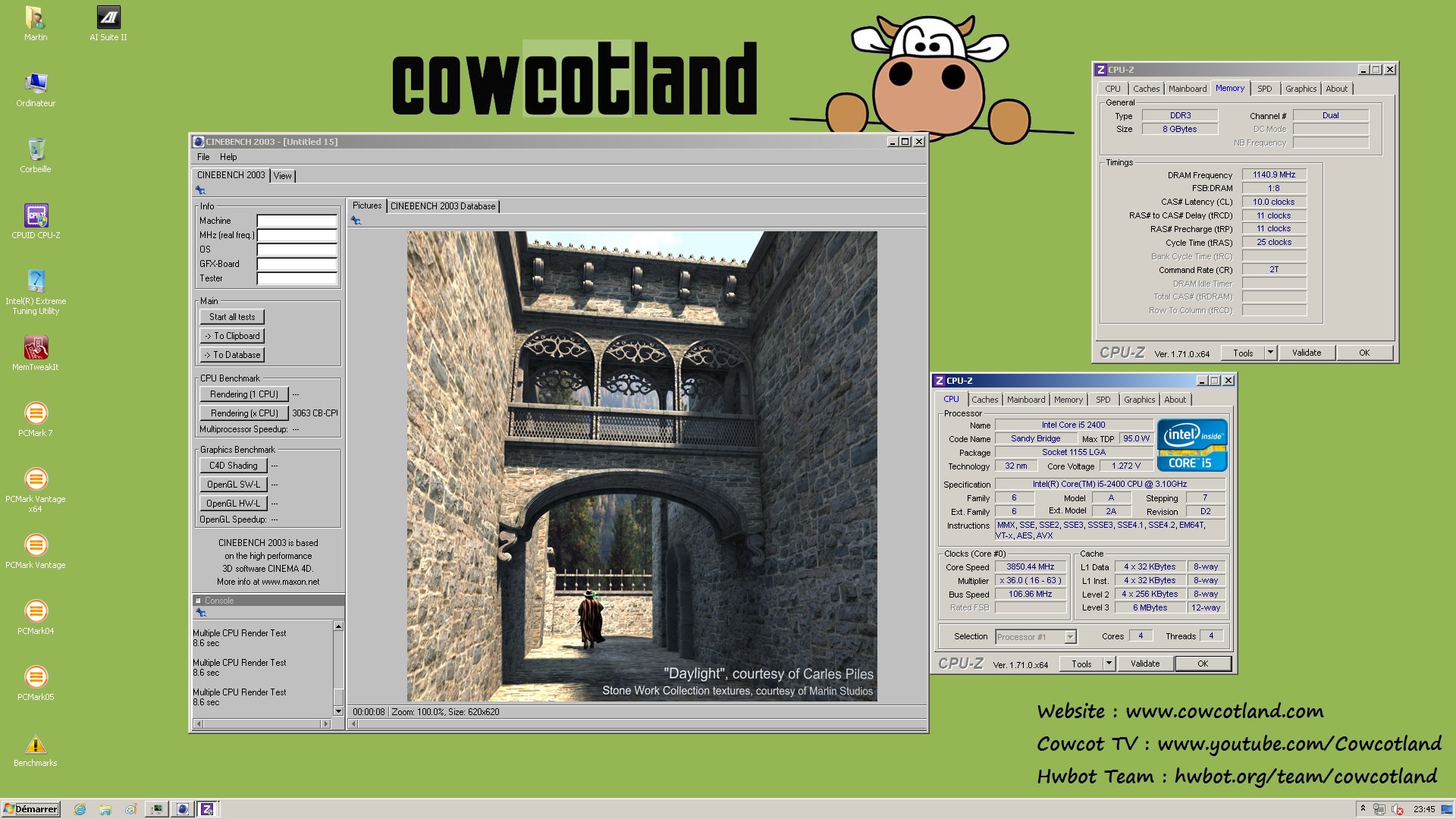Select the Intel Extreme Tuning Utility icon
Screen dimensions: 1456x819
(x=36, y=292)
